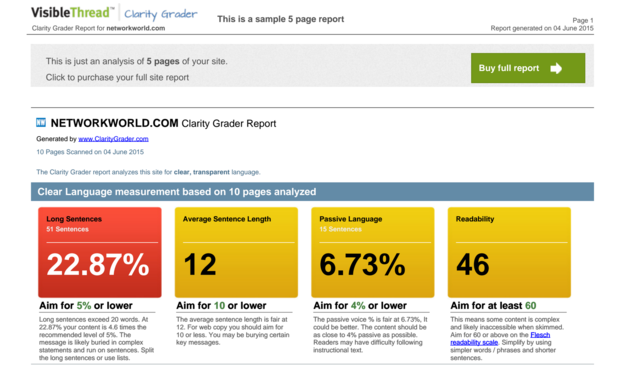Click the purchase full site report text
620x382 pixels.
tap(117, 78)
